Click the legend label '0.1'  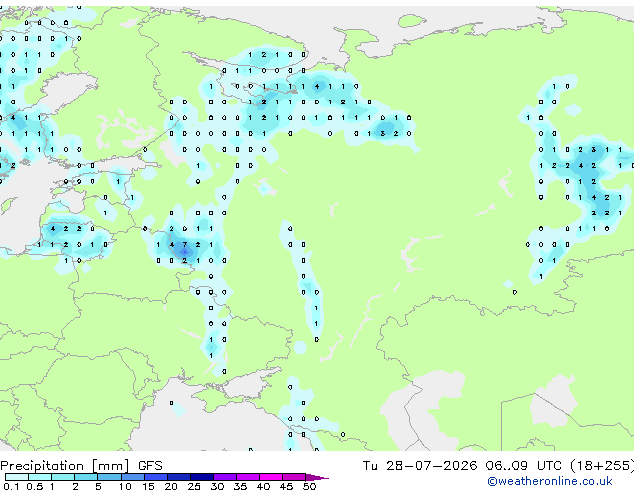[11, 486]
